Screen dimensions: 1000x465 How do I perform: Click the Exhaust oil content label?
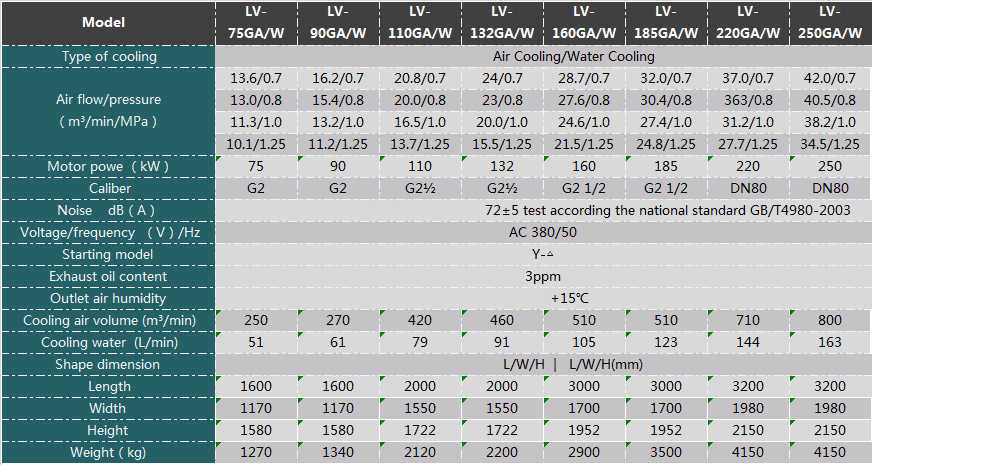108,277
